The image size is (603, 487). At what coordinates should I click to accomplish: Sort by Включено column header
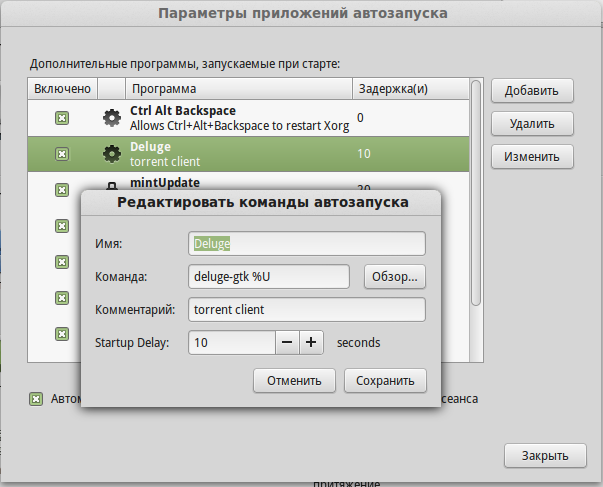click(x=62, y=89)
